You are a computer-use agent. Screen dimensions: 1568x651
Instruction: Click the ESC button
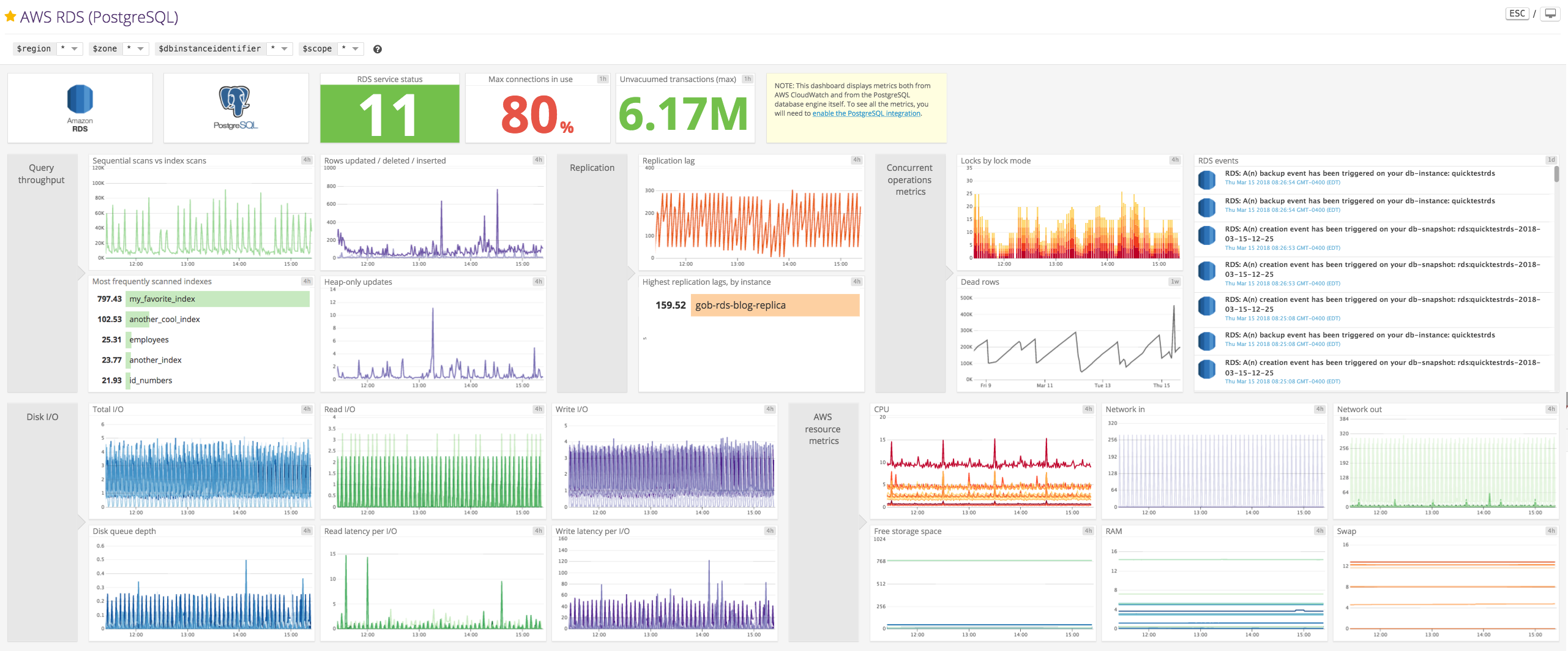pos(1517,13)
